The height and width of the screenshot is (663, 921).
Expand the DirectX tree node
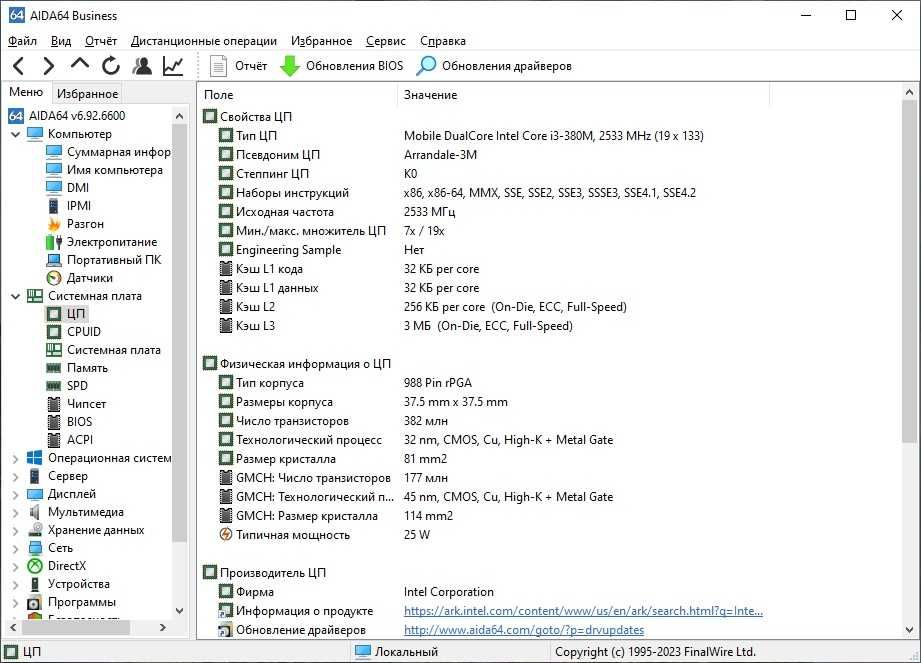(x=16, y=567)
